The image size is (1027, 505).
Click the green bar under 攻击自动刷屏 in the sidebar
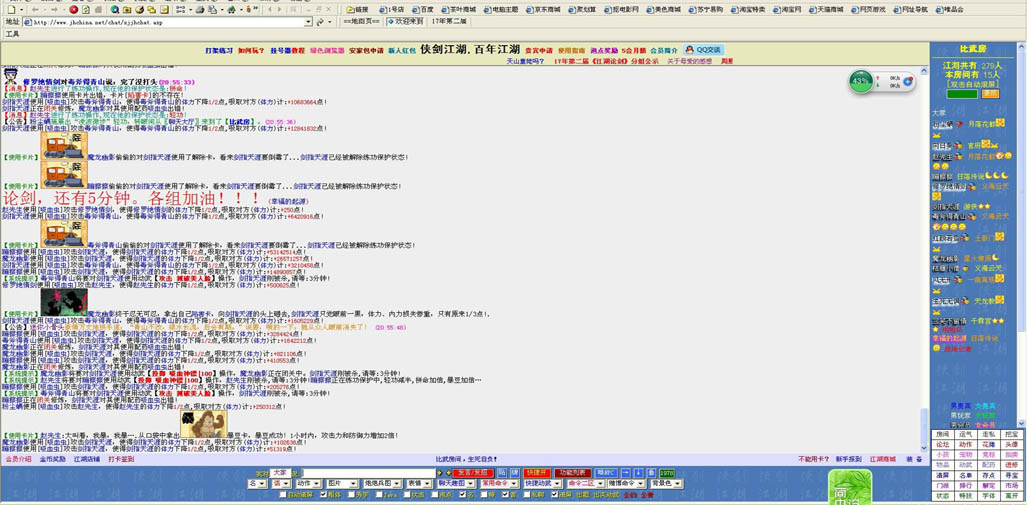962,94
